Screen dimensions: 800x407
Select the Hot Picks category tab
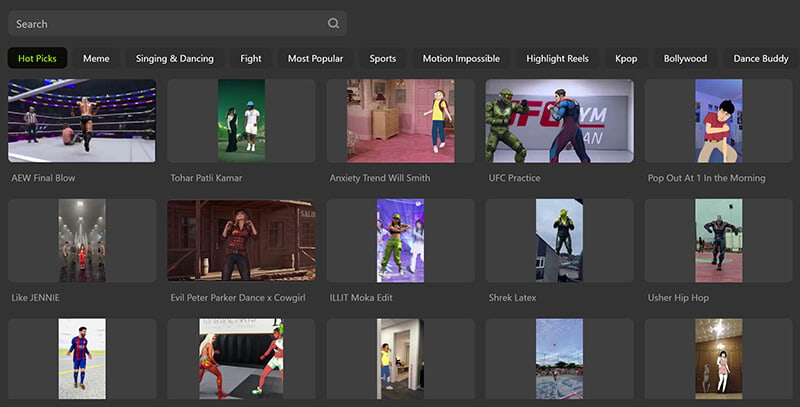37,59
